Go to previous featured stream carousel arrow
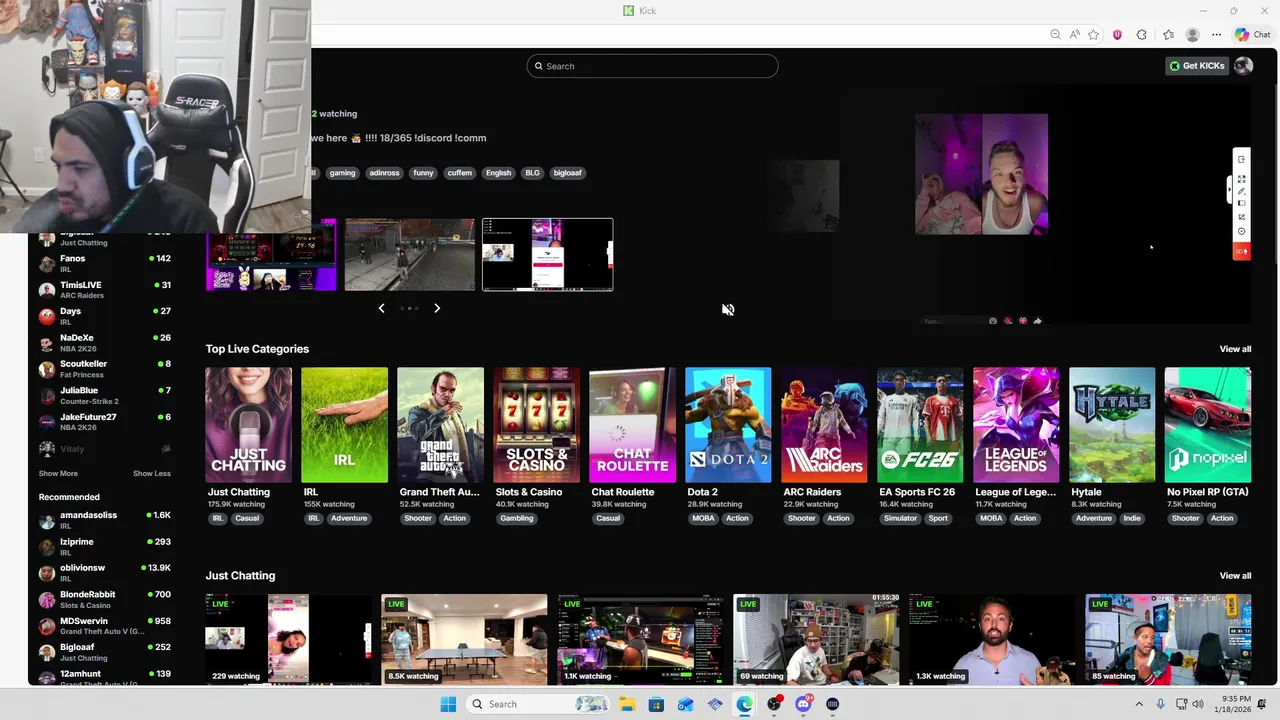 tap(381, 308)
